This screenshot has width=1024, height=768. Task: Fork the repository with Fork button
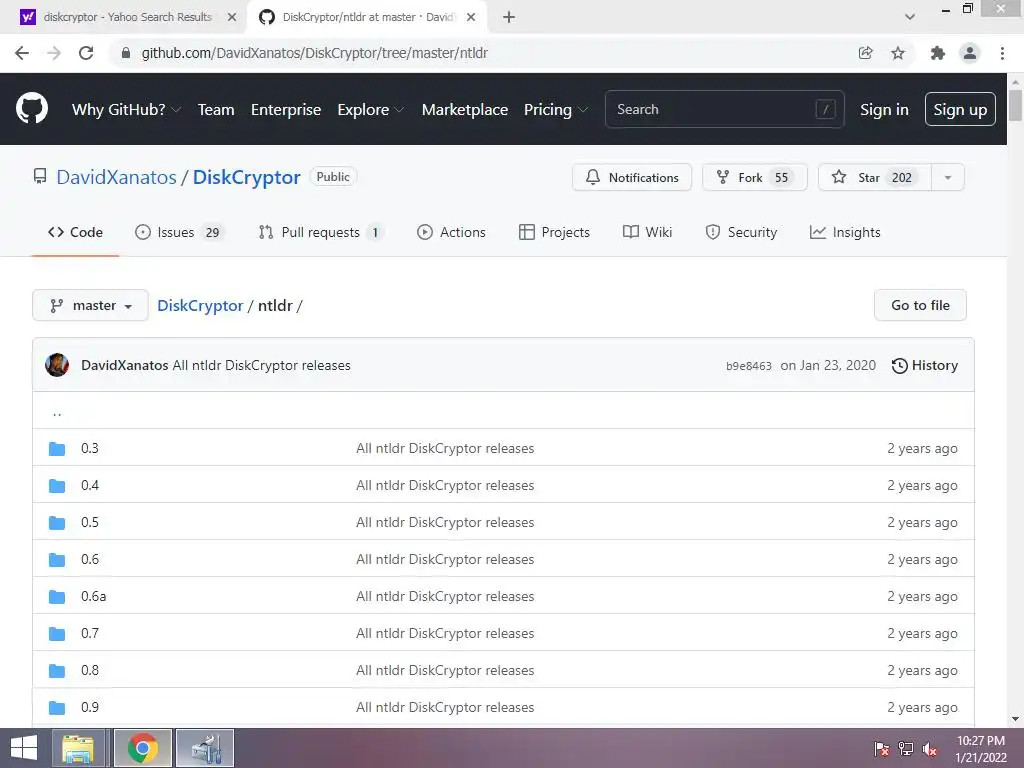[754, 177]
